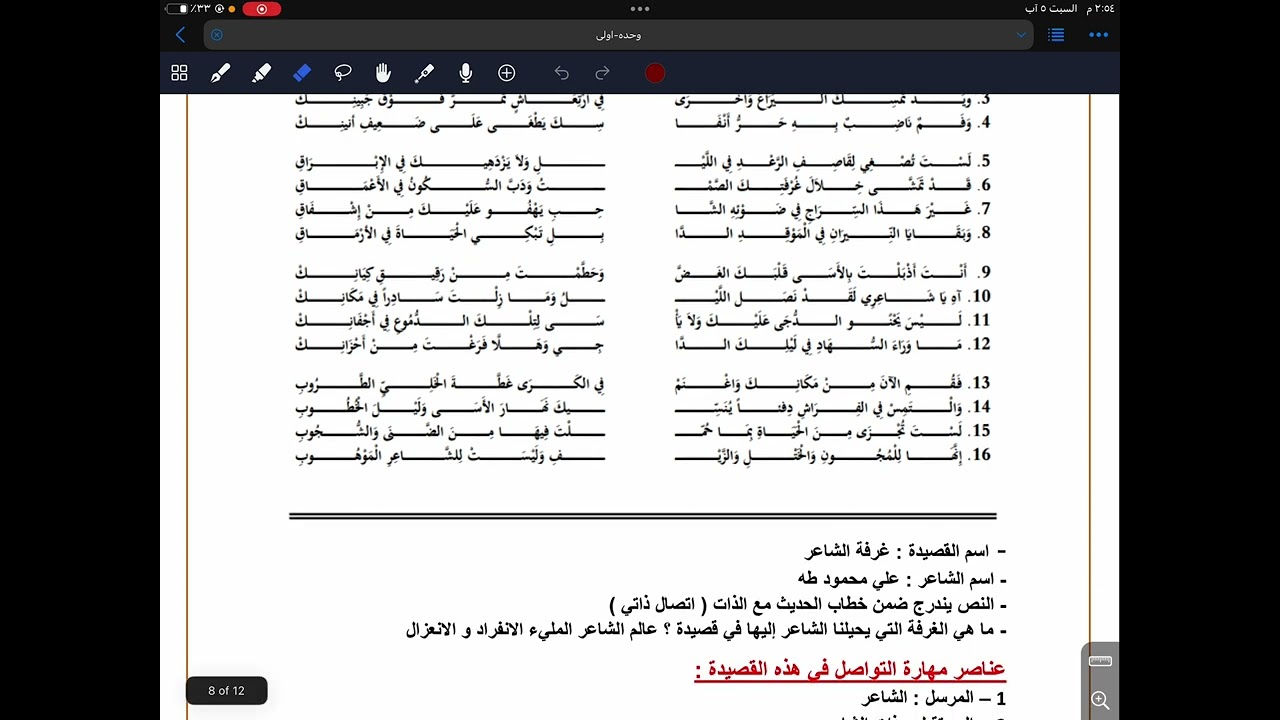Tap the microphone audio recording icon
This screenshot has width=1280, height=720.
[x=465, y=73]
